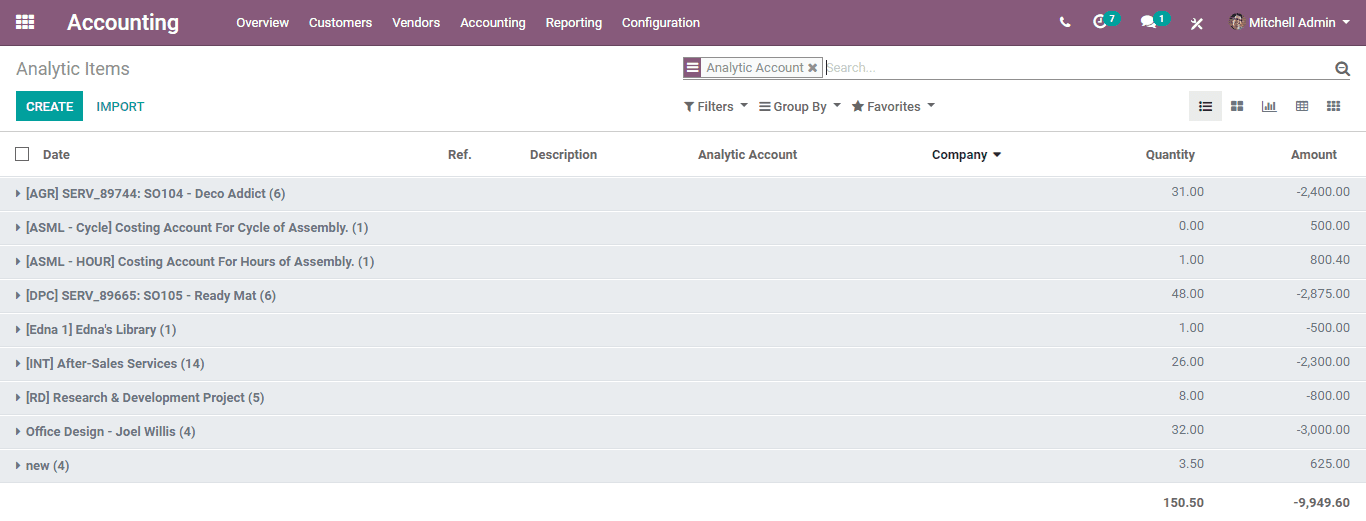Screen dimensions: 1366x521
Task: Open the Reporting menu
Action: 574,22
